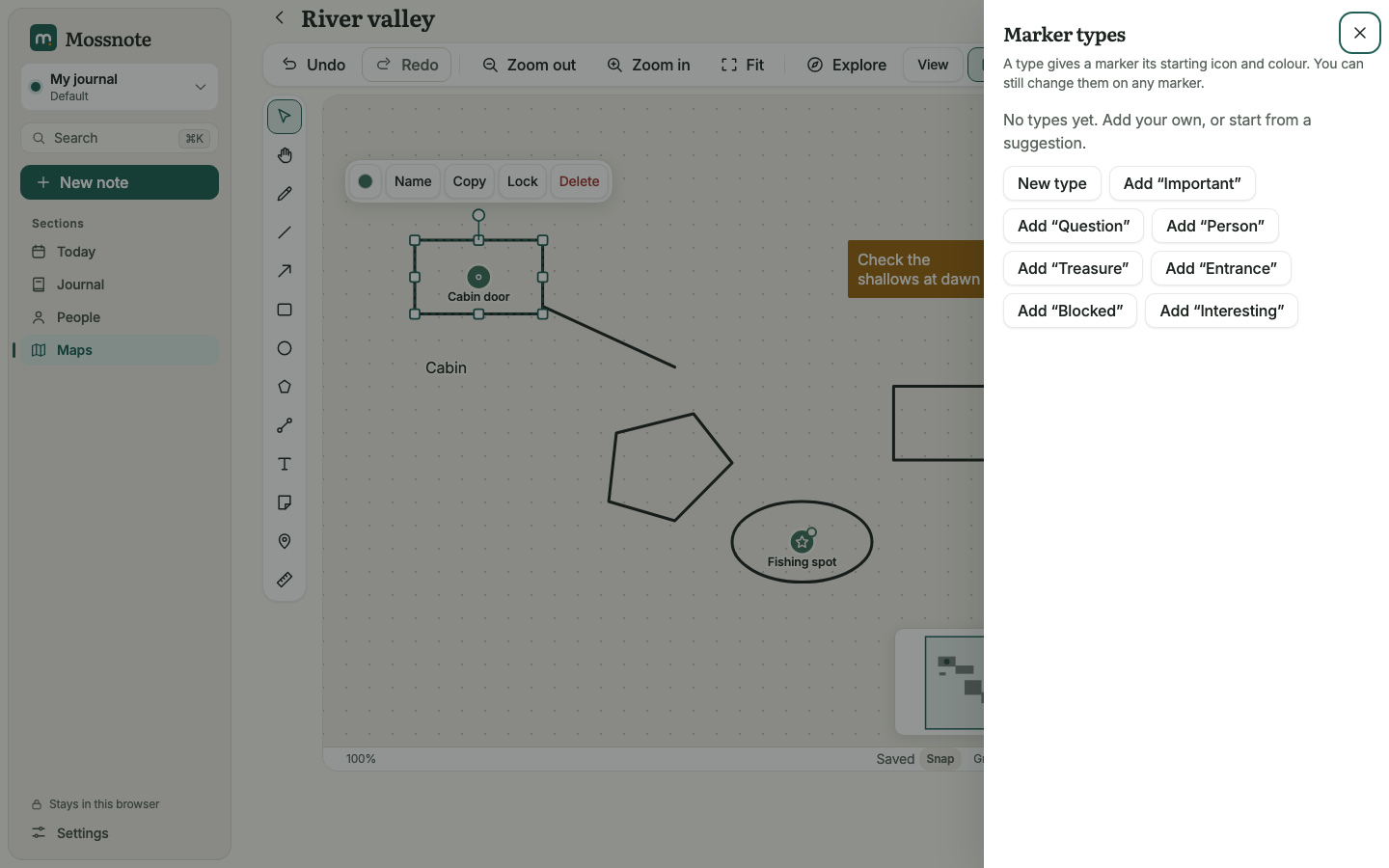This screenshot has width=1389, height=868.
Task: Select the map marker pin tool
Action: [x=285, y=541]
